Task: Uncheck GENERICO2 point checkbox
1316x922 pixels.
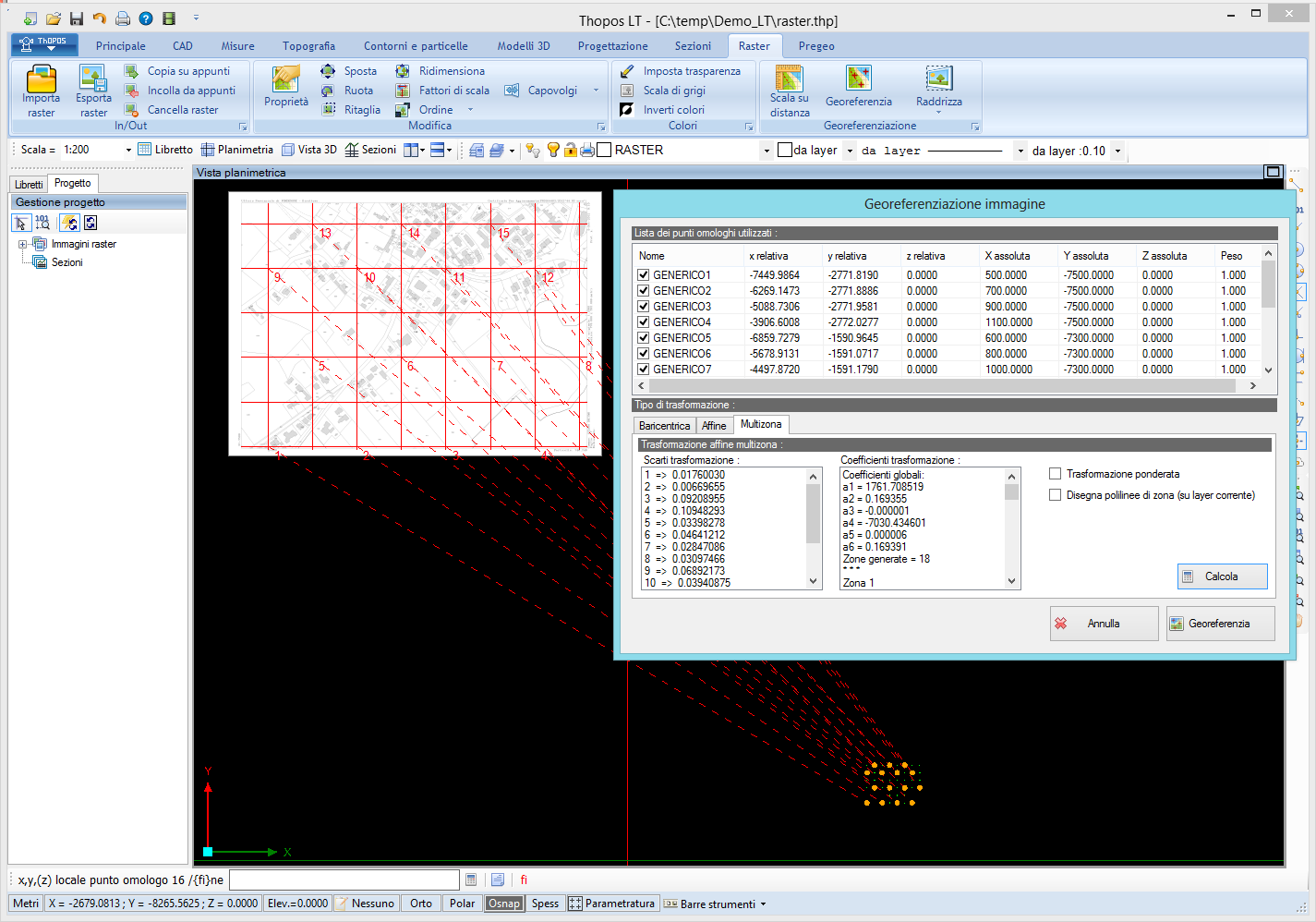Action: pos(644,291)
